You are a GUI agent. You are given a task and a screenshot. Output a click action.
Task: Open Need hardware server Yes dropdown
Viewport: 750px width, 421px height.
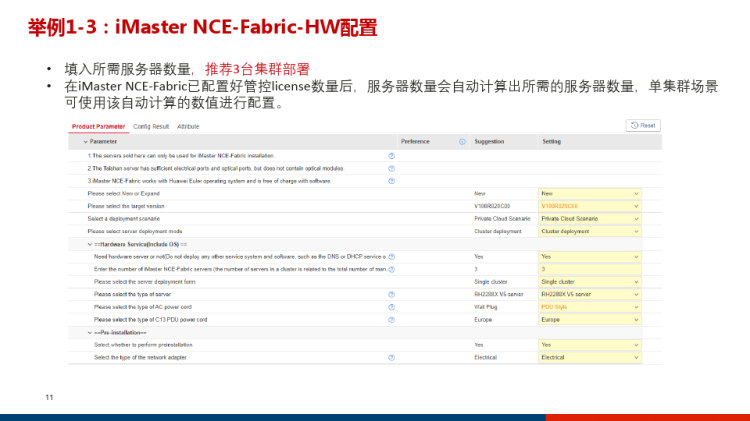(x=589, y=257)
